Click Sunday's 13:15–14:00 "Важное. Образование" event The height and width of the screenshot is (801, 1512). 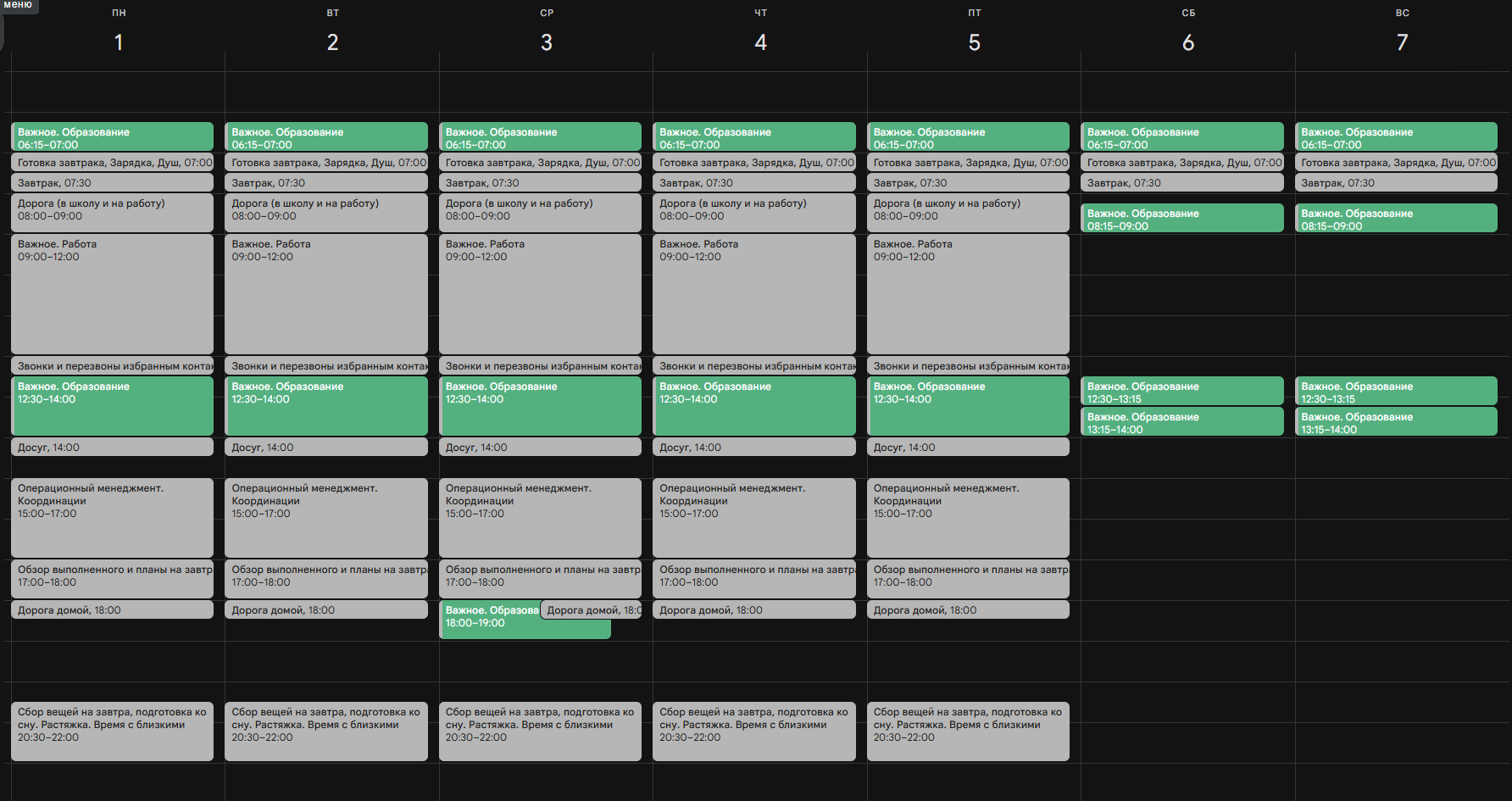[x=1395, y=422]
